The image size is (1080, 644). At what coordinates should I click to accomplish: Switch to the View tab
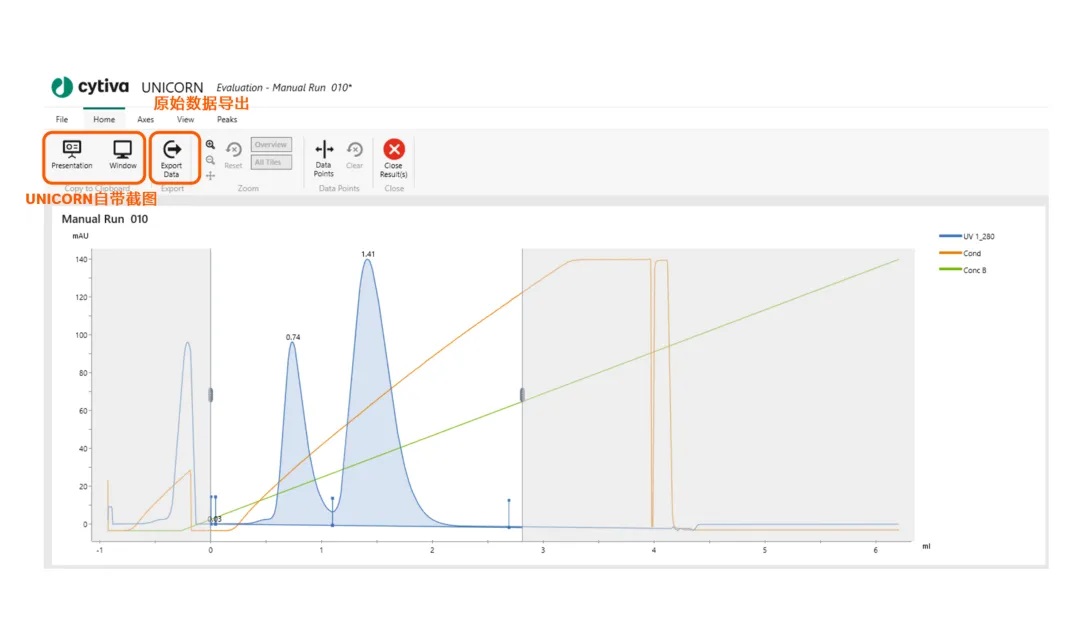pos(185,119)
